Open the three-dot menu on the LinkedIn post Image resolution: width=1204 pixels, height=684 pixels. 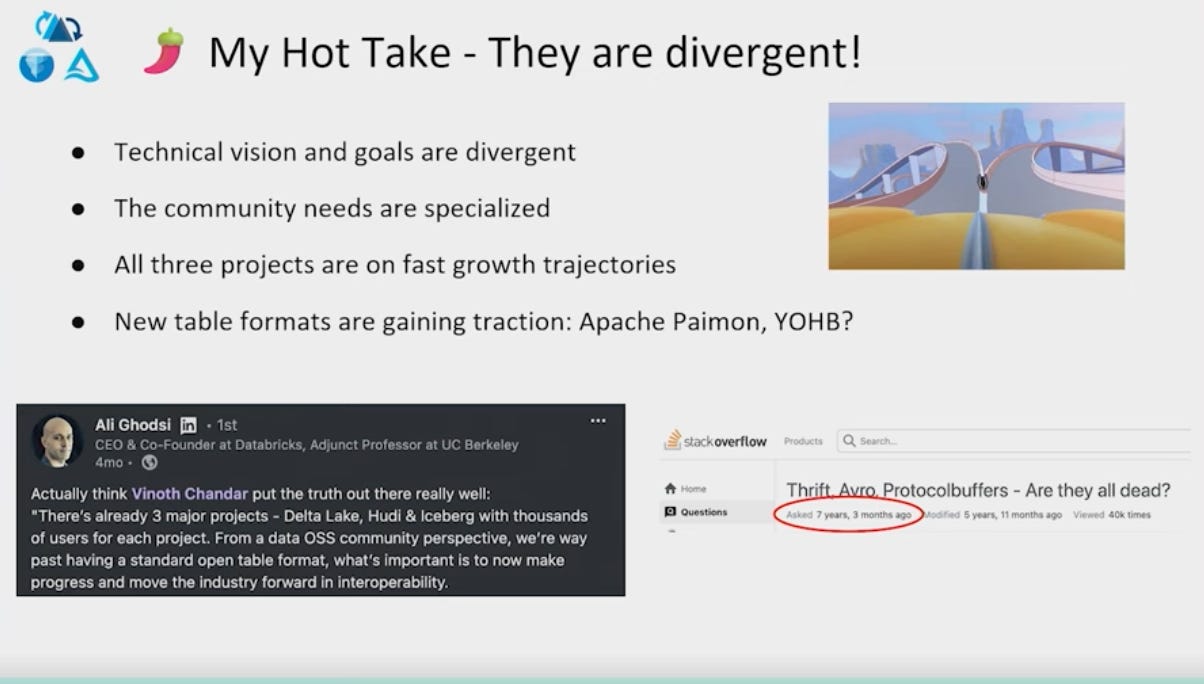point(598,421)
